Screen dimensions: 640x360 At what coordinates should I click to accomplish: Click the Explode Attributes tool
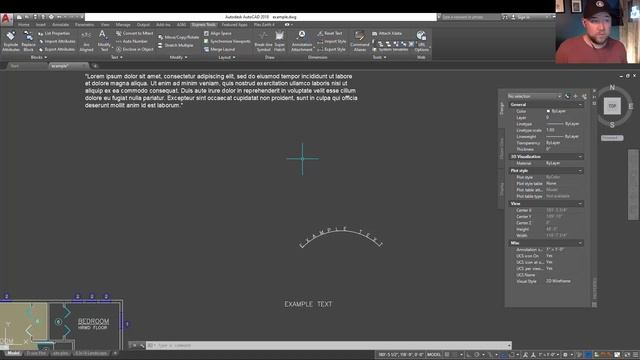[11, 41]
